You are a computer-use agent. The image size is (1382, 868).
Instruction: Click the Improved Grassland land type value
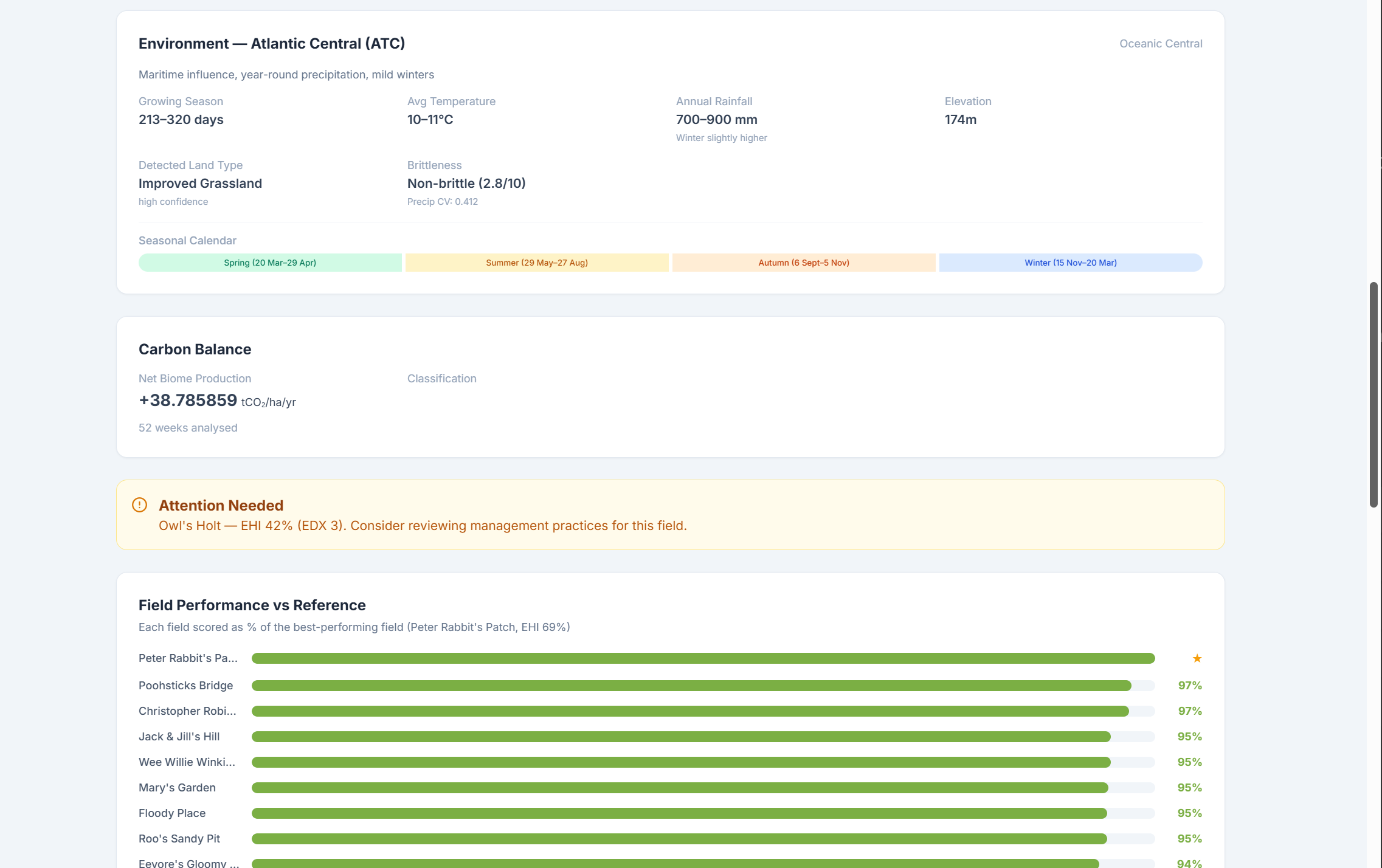click(x=200, y=184)
